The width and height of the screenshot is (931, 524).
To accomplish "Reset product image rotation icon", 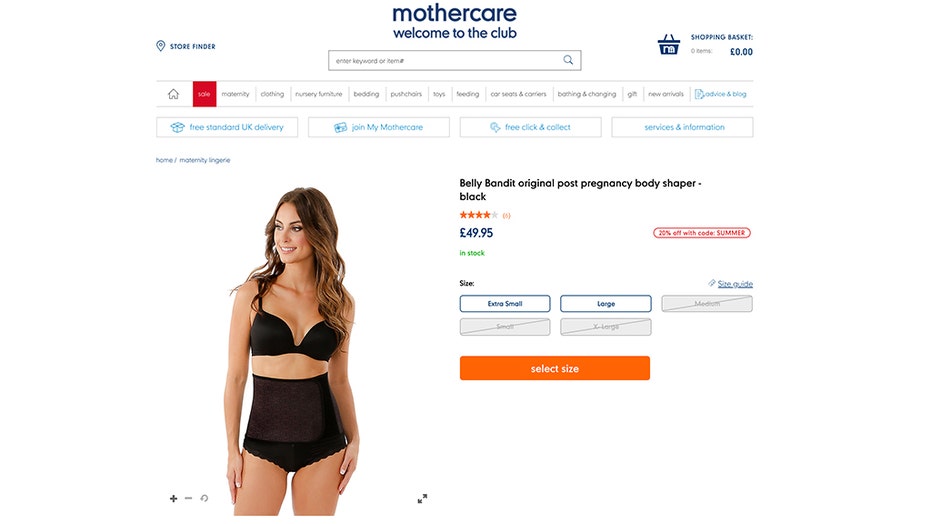I will 204,498.
